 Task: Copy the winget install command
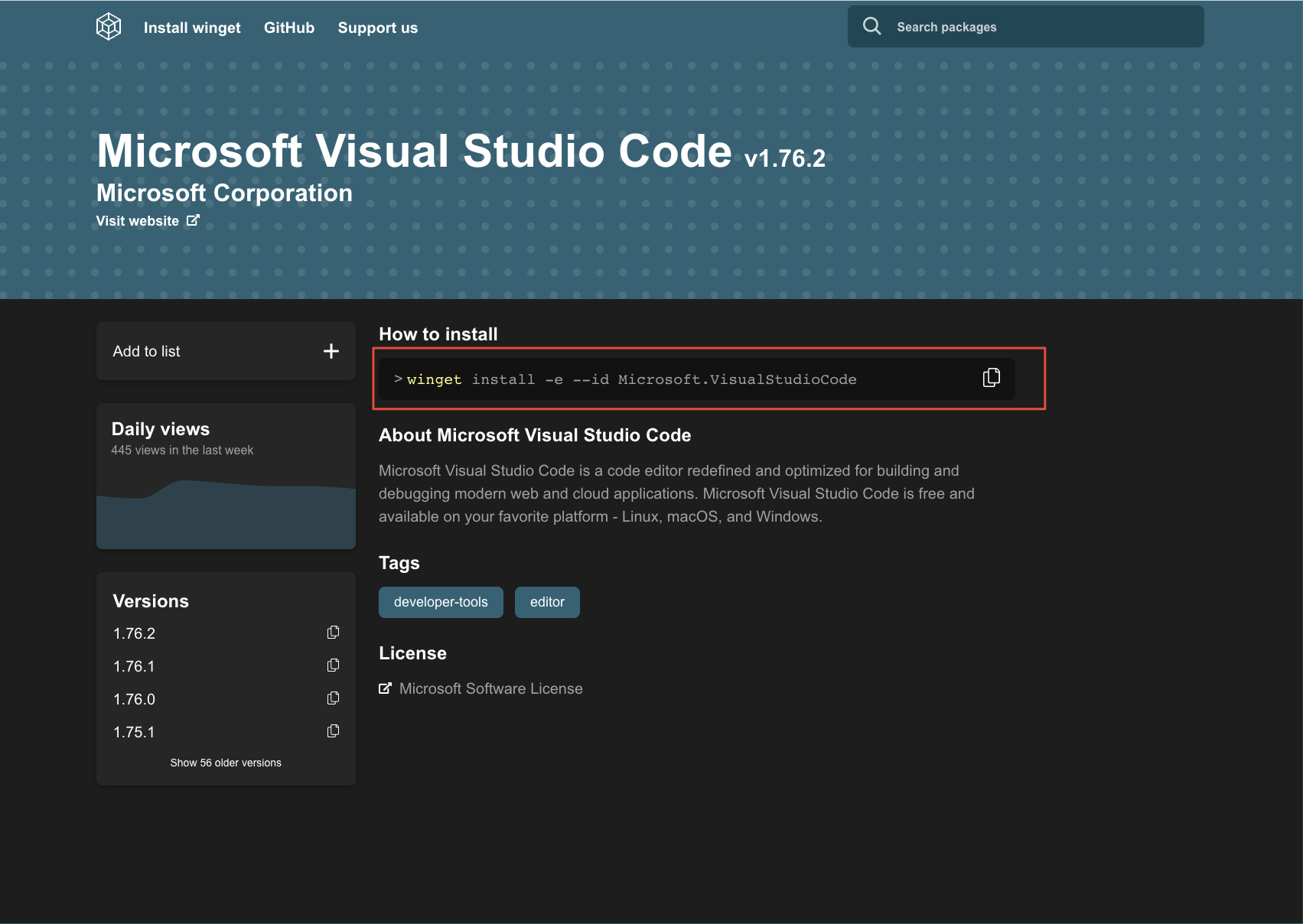coord(992,378)
